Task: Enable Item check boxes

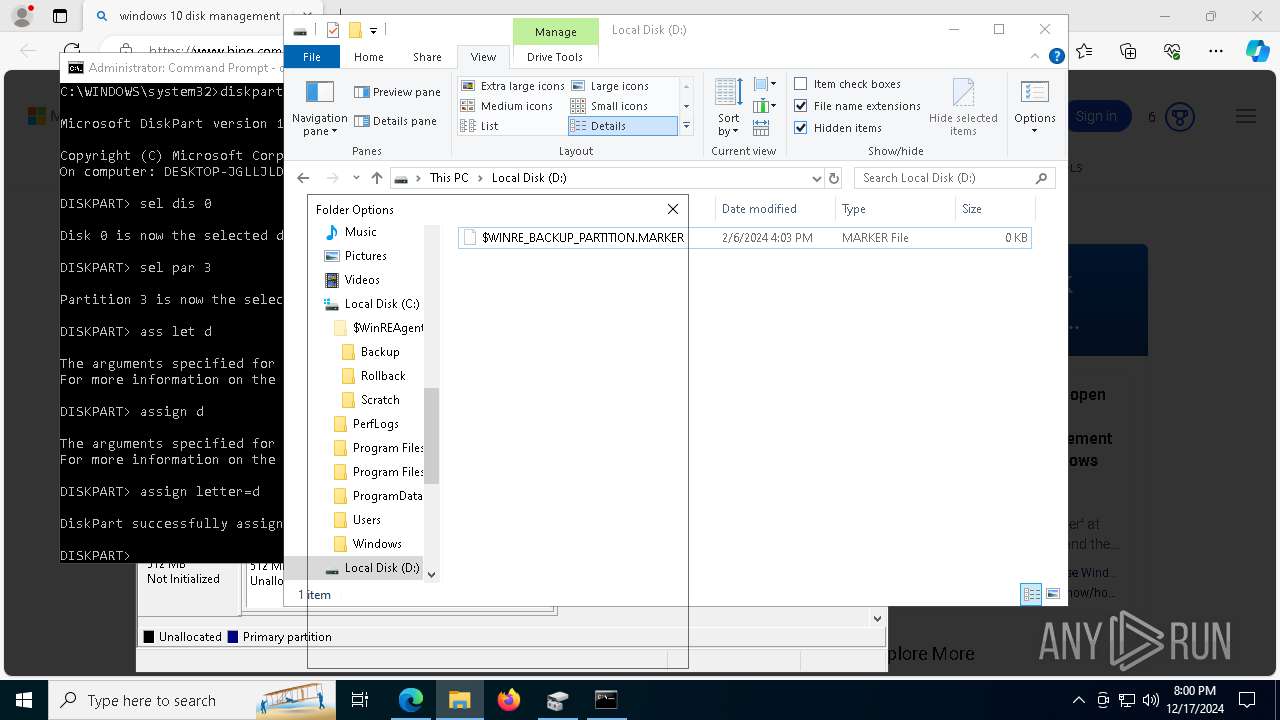Action: tap(848, 84)
